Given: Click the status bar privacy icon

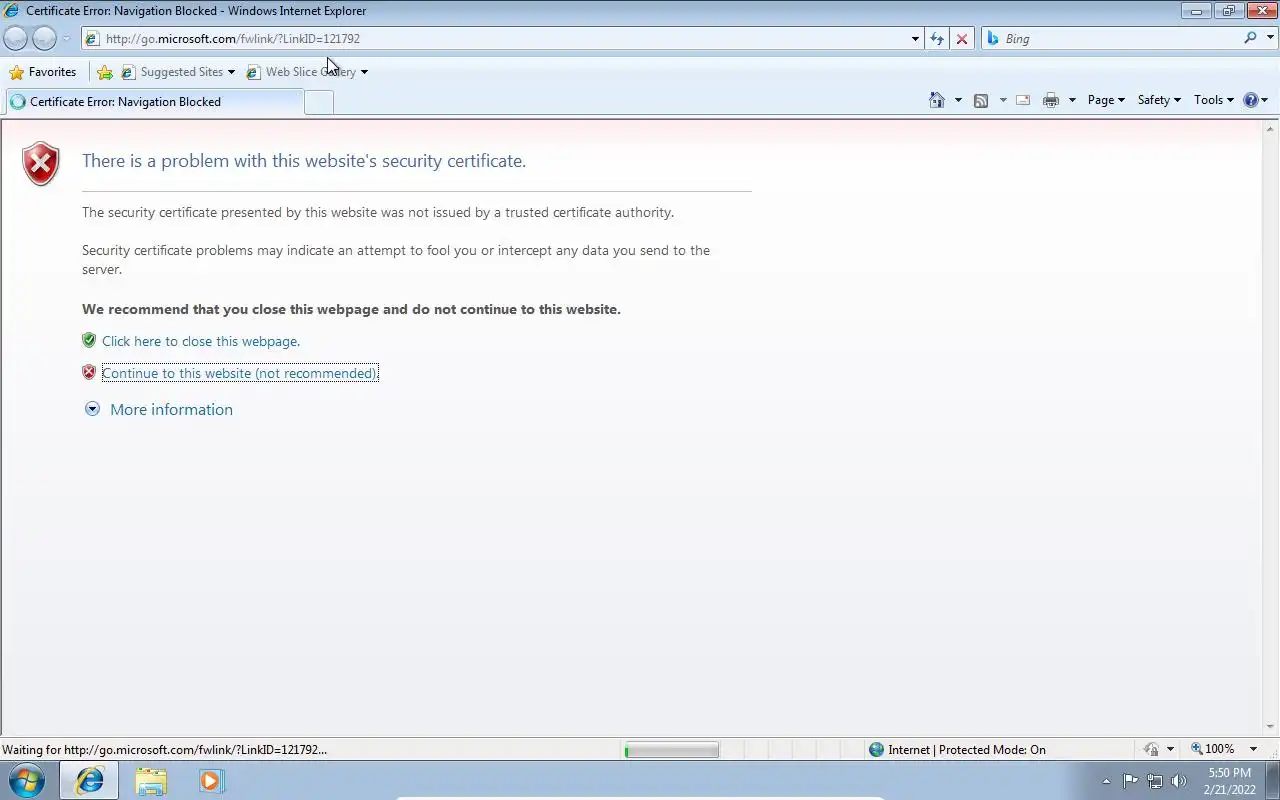Looking at the screenshot, I should [x=1152, y=749].
